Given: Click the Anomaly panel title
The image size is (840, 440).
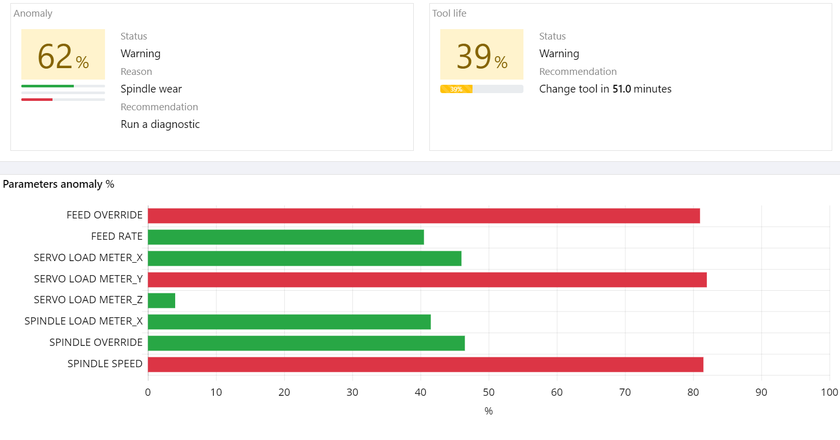Looking at the screenshot, I should pyautogui.click(x=33, y=14).
